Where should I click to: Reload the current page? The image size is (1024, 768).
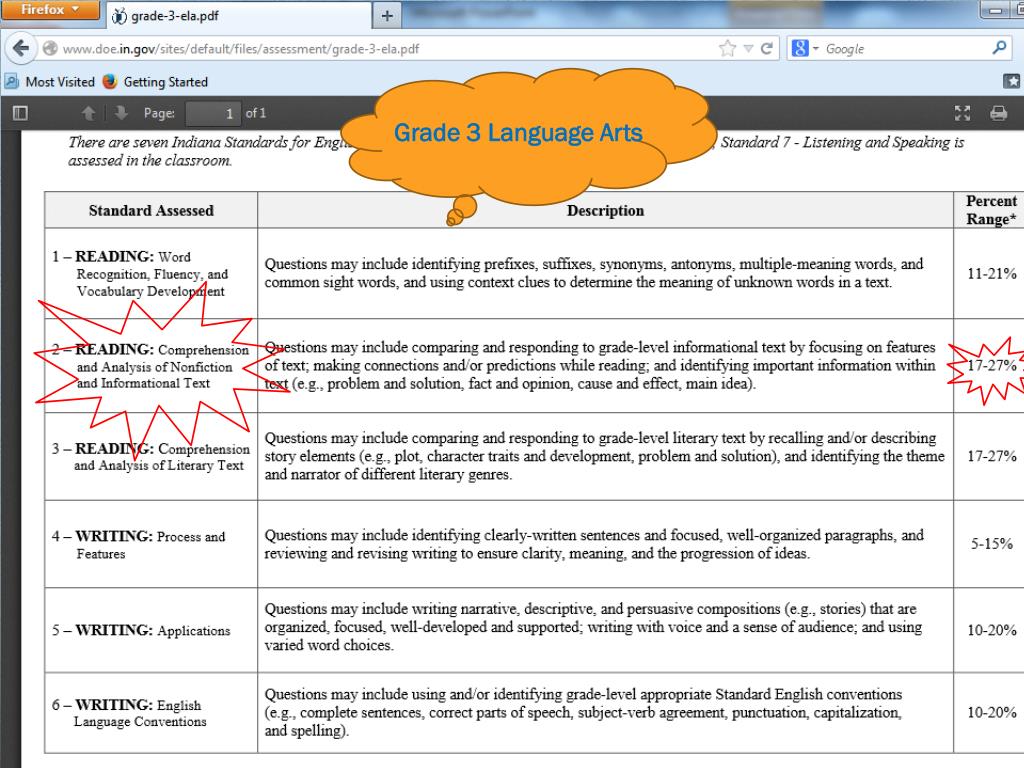pyautogui.click(x=767, y=48)
